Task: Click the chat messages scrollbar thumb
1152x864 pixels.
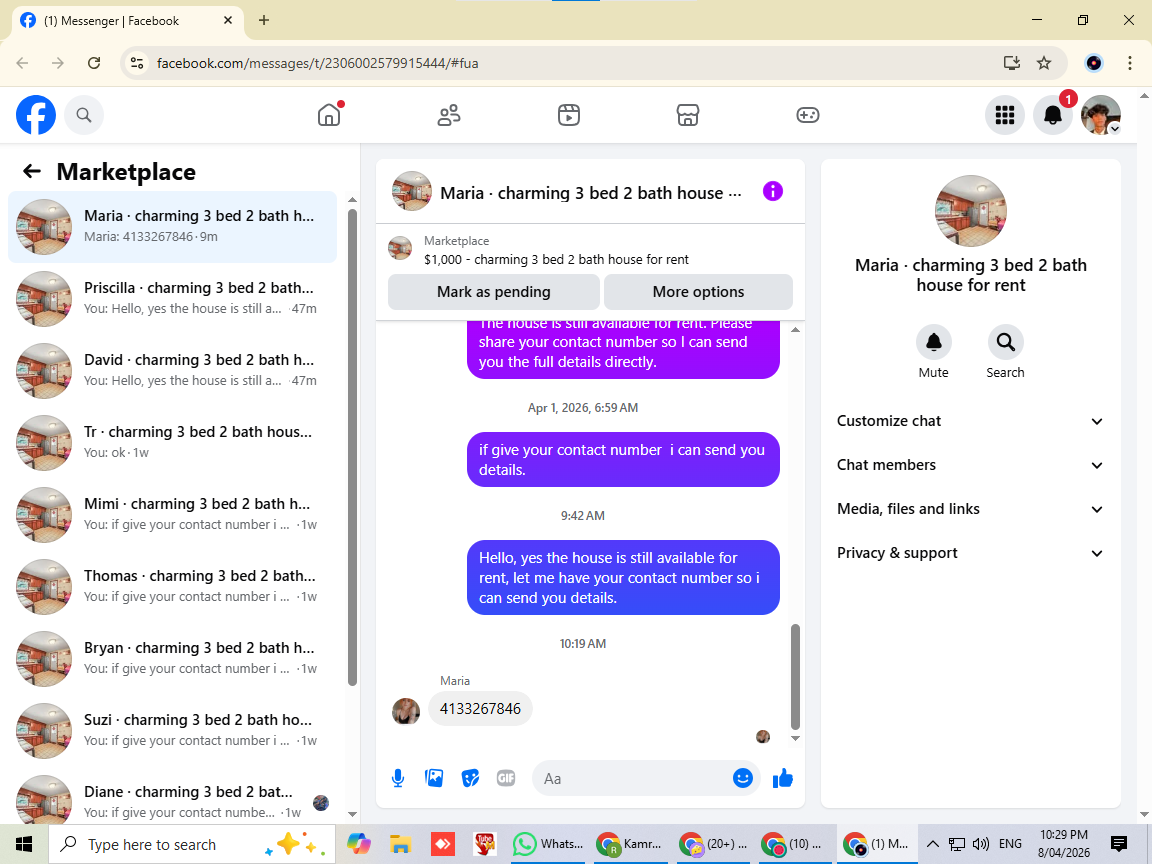Action: [795, 676]
